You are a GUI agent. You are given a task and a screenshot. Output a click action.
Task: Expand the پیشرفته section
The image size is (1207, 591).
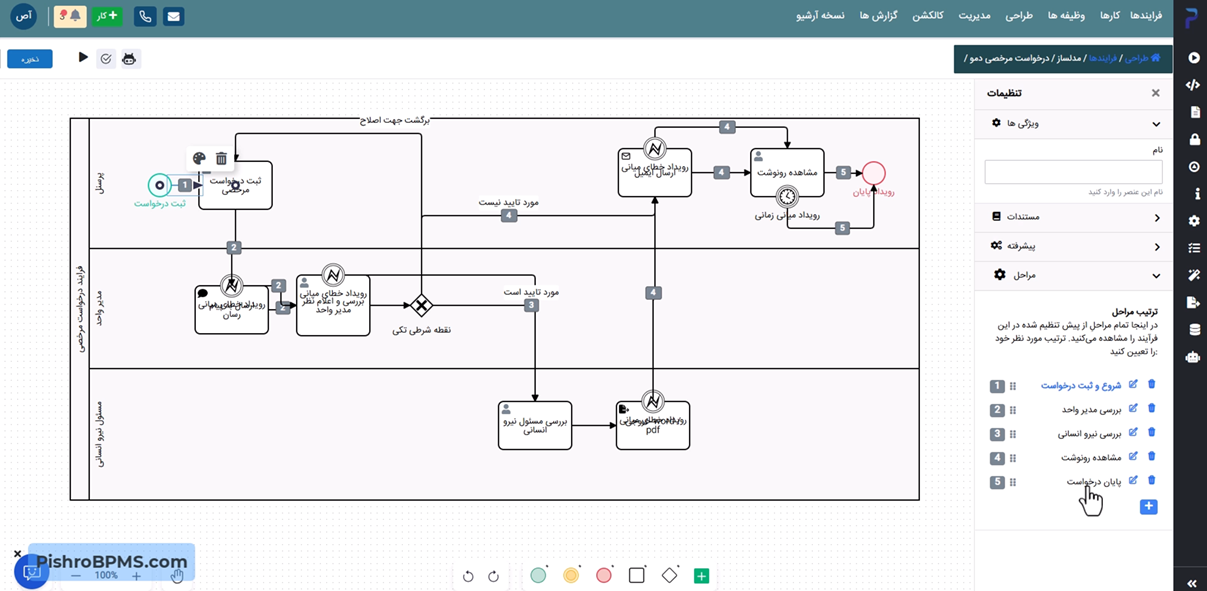(1074, 246)
